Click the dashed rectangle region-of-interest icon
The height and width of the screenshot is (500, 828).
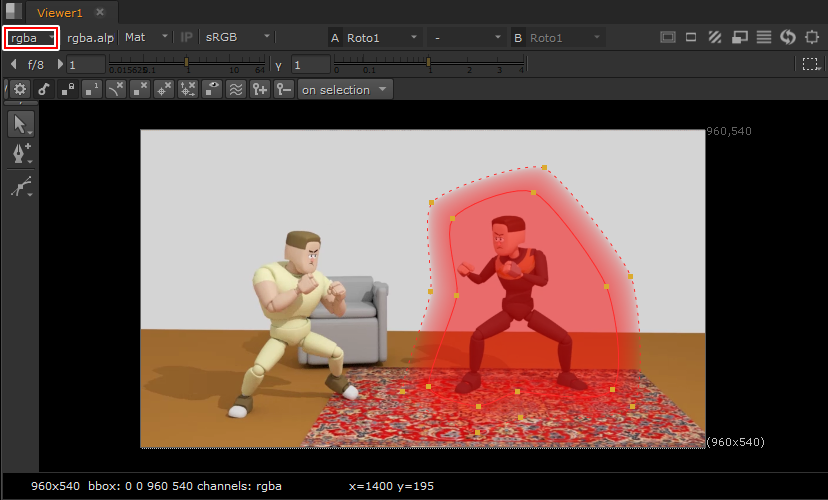tap(810, 64)
